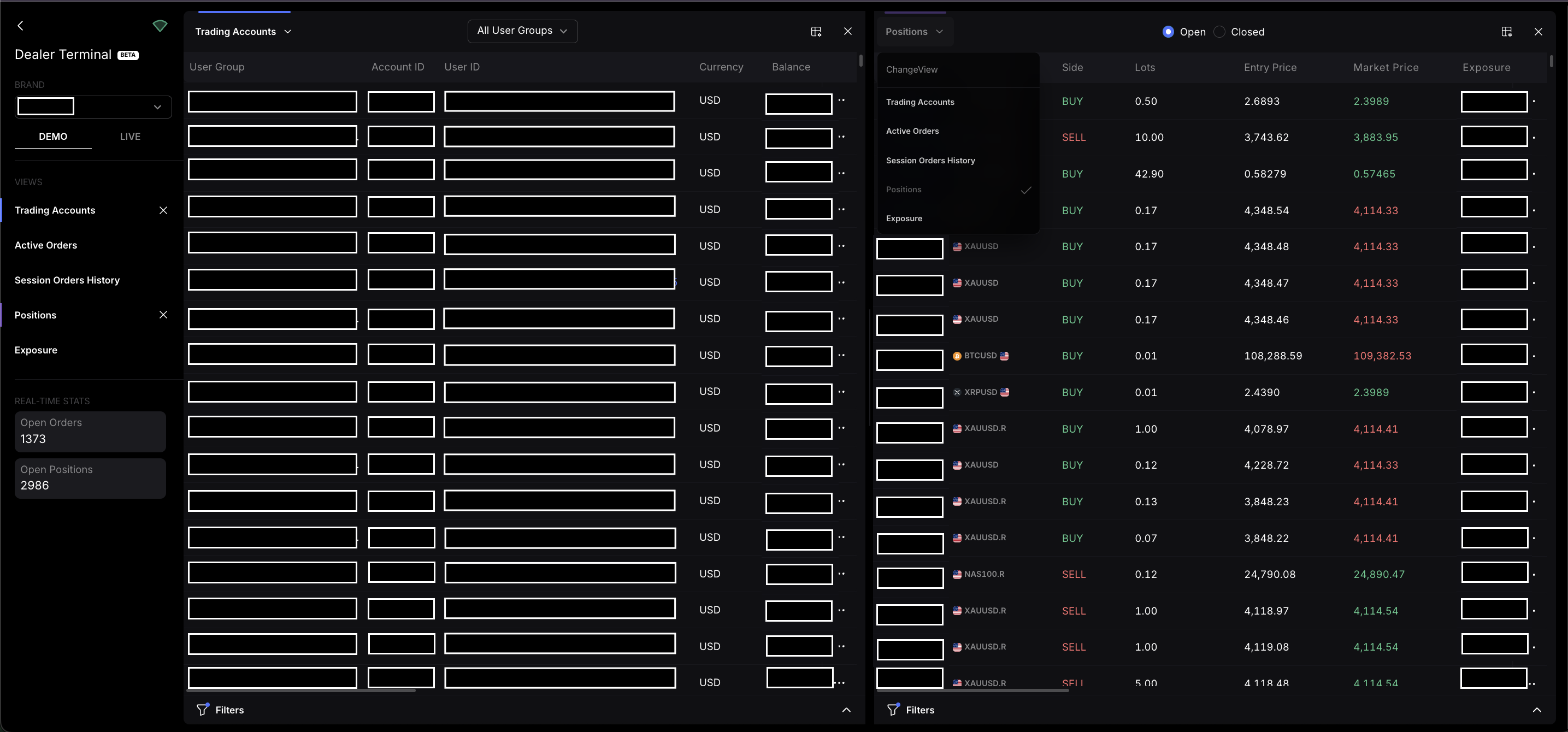Click the back arrow above Dealer Terminal
Screen dimensions: 1568x732
tap(21, 26)
